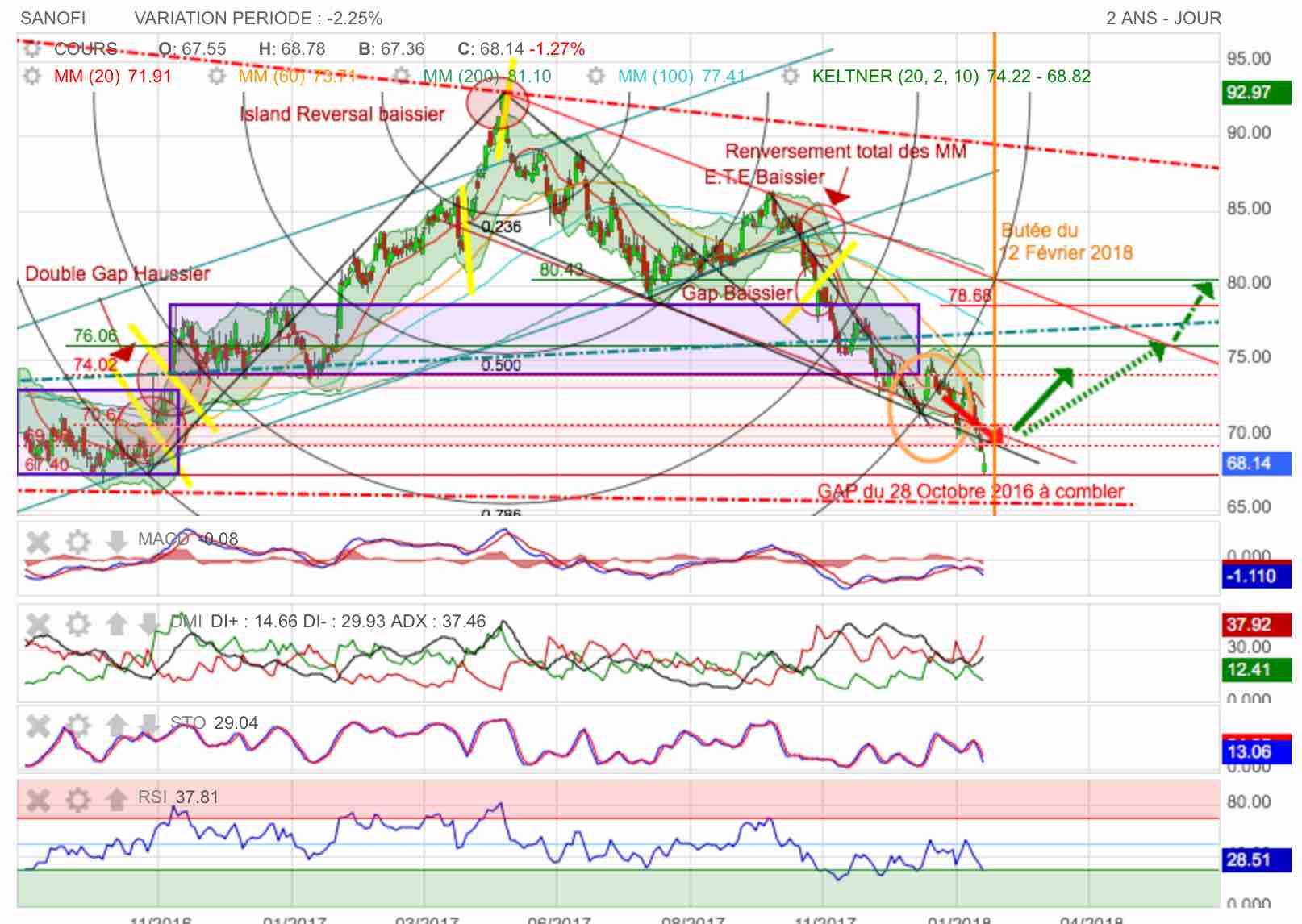1302x924 pixels.
Task: Click the blue 28.51 RSI value tag
Action: point(1256,860)
